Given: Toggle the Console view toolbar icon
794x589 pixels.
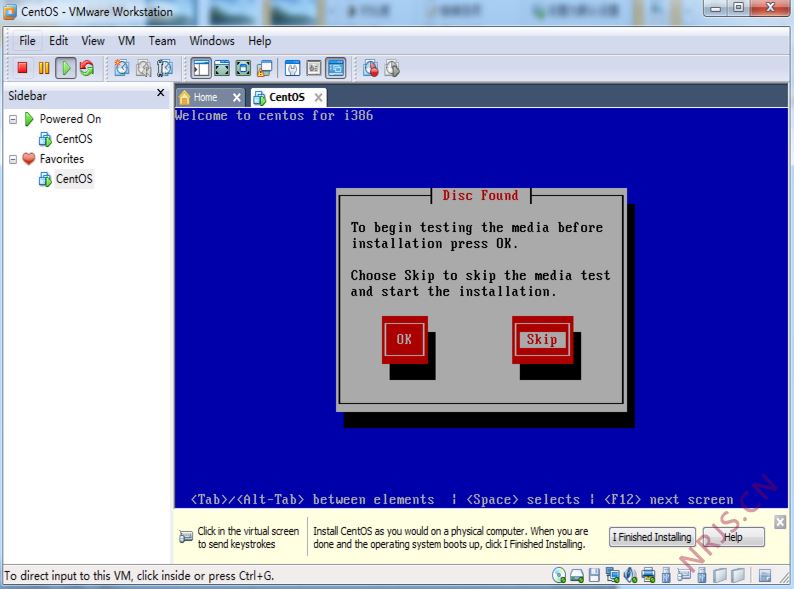Looking at the screenshot, I should pyautogui.click(x=336, y=68).
